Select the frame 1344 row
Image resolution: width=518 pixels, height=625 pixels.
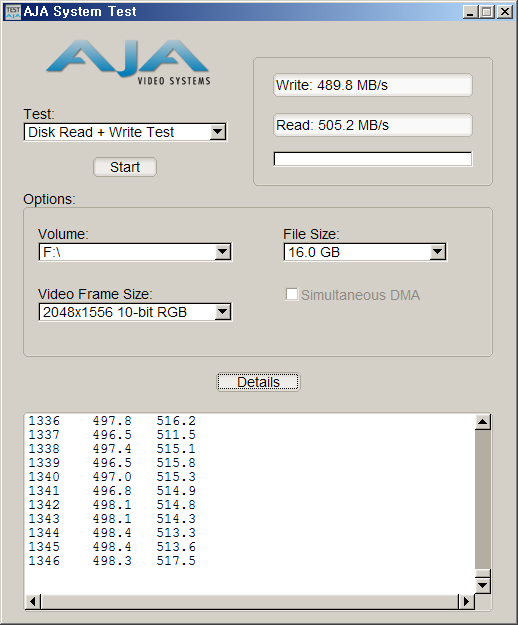[x=112, y=533]
